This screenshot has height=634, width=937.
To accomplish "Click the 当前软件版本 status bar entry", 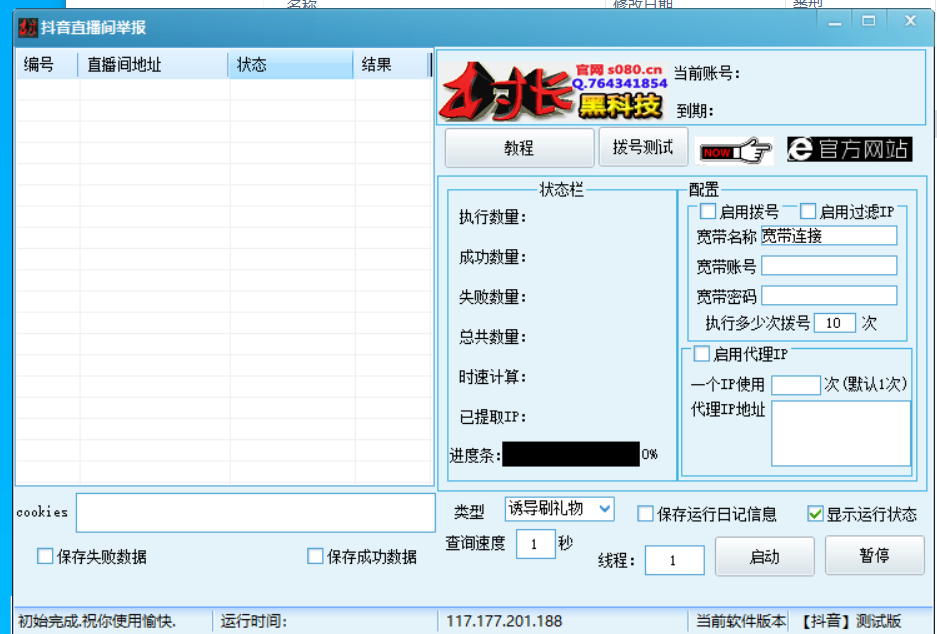I will coord(741,621).
